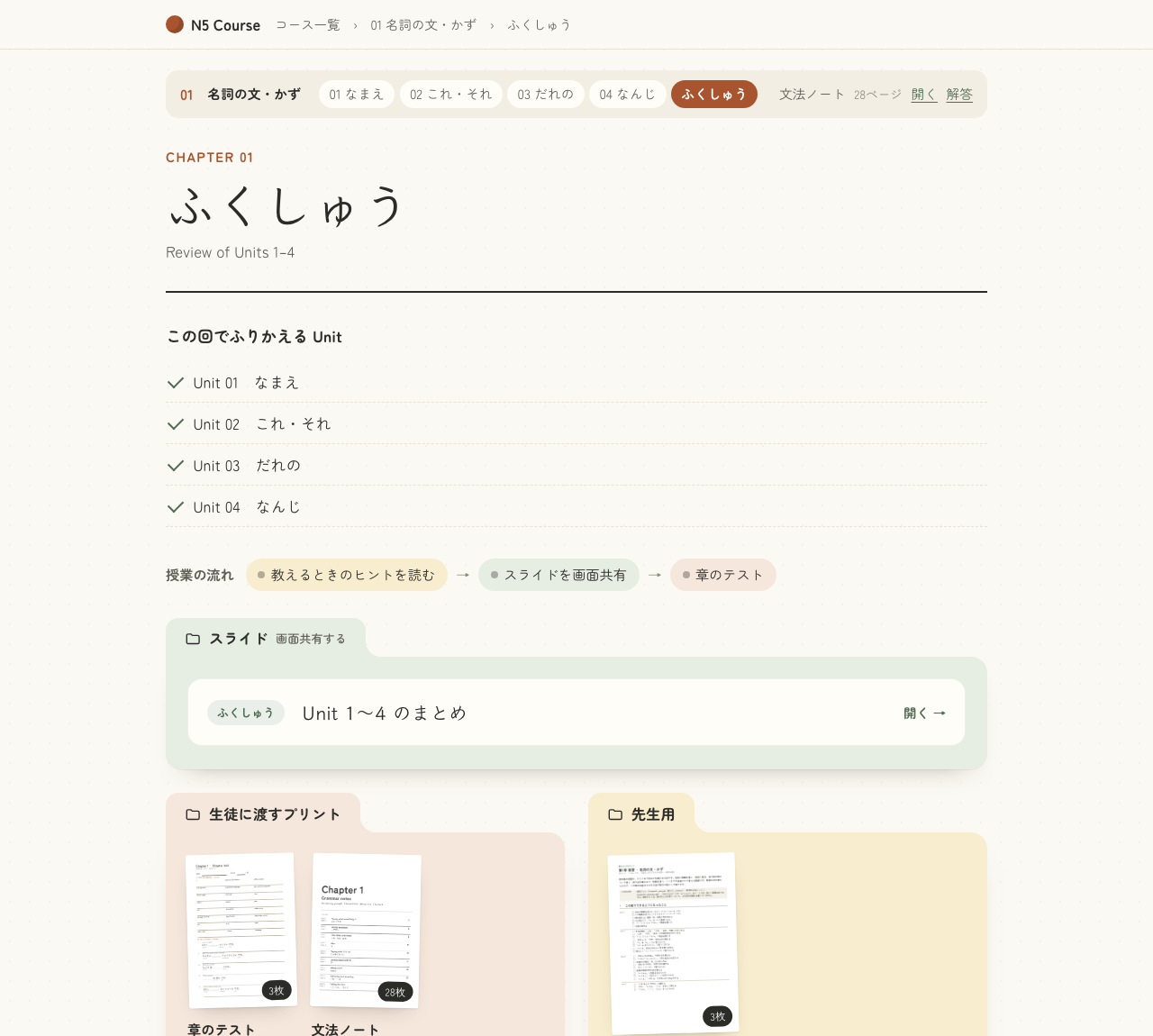Click the Unit 04 なんじ row text

[247, 507]
